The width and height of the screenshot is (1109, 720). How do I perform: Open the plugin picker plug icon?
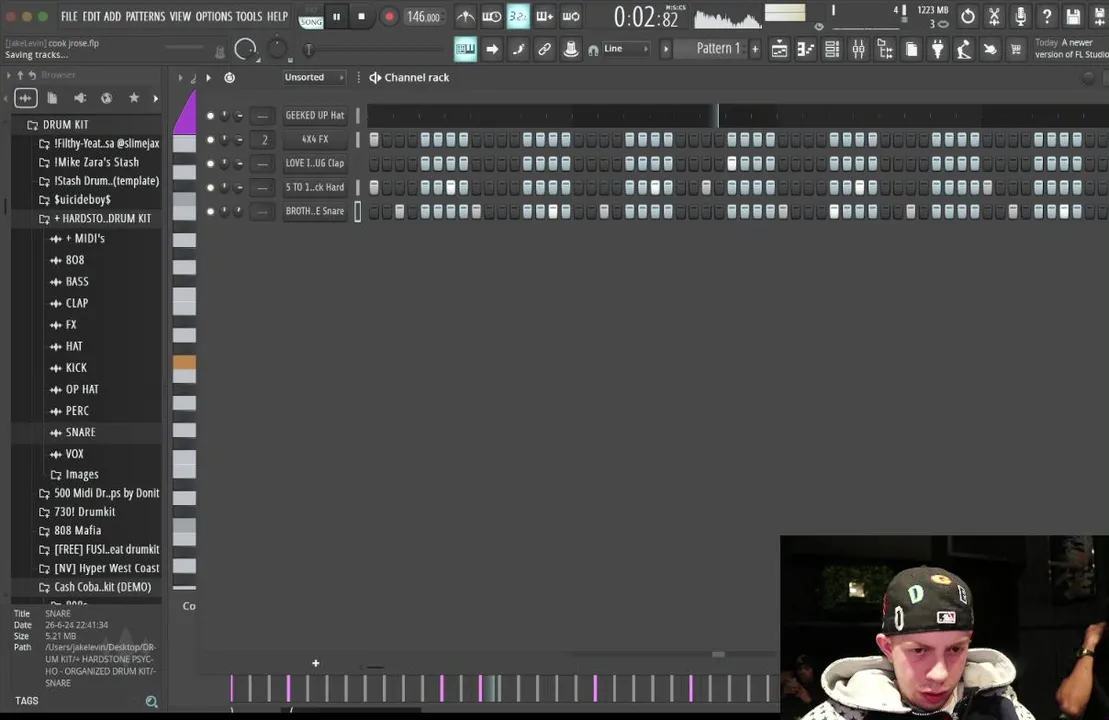point(938,49)
